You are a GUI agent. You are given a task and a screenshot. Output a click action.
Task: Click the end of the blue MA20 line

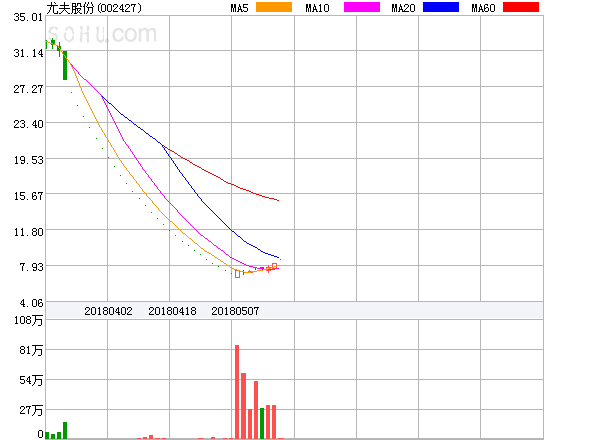[279, 257]
